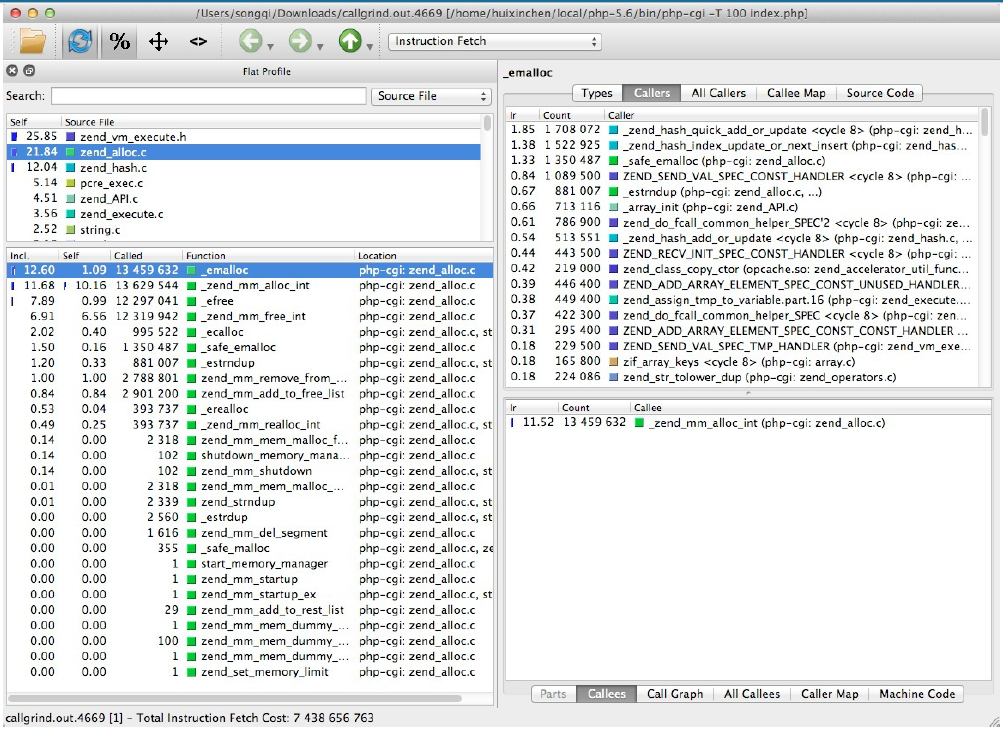Open the back history dropdown arrow

[271, 47]
